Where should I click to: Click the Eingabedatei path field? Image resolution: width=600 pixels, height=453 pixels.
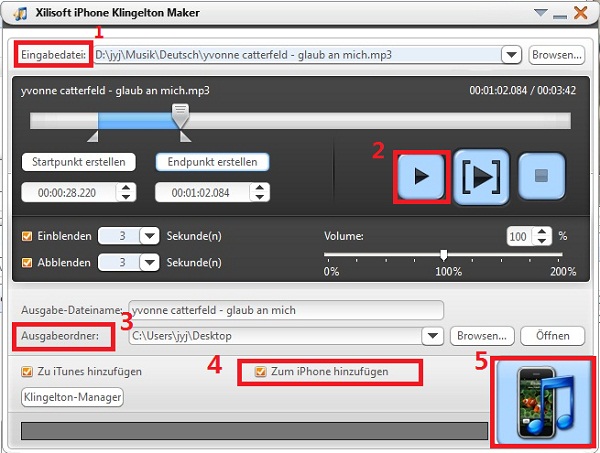[298, 55]
